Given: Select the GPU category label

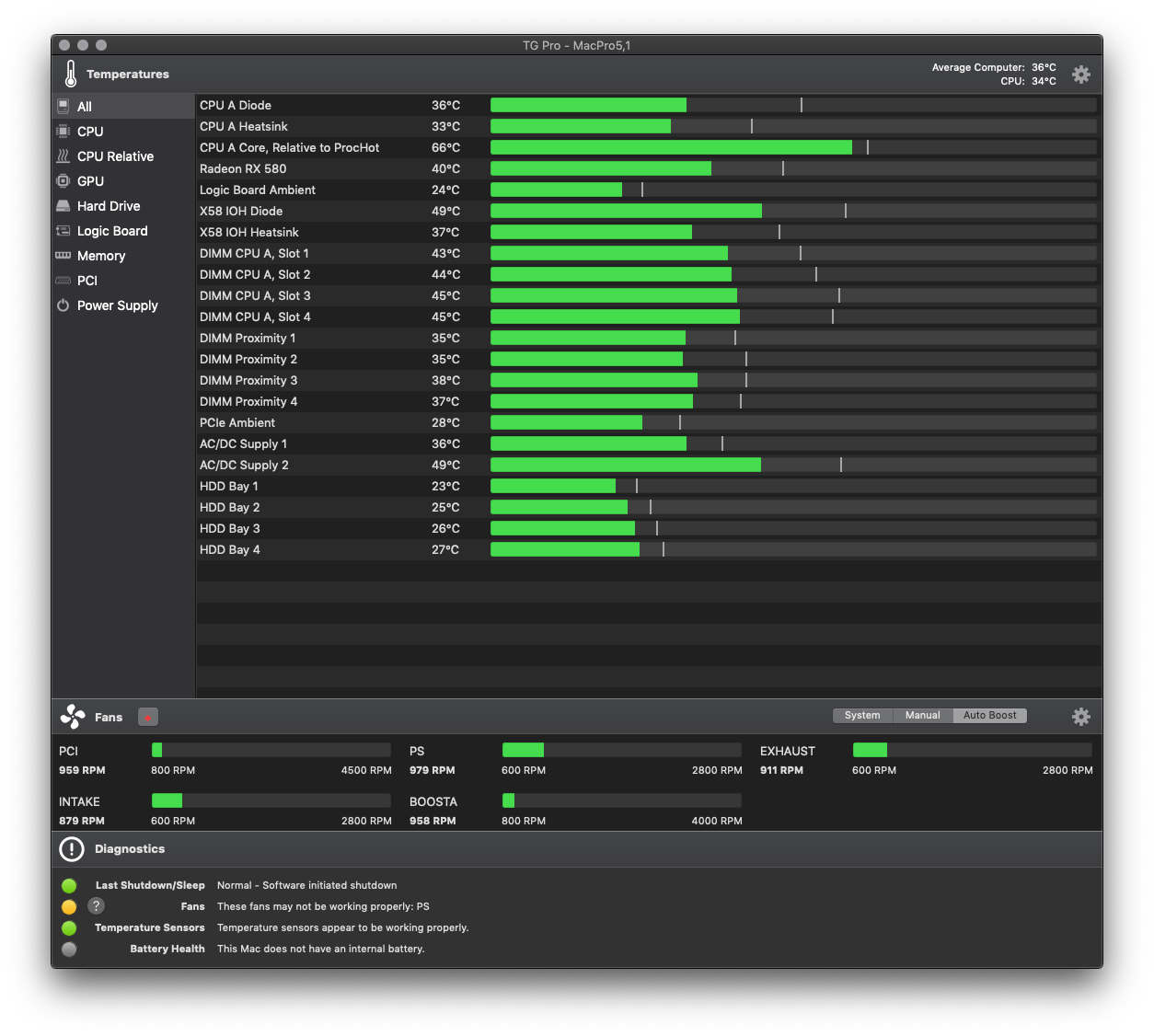Looking at the screenshot, I should (90, 181).
